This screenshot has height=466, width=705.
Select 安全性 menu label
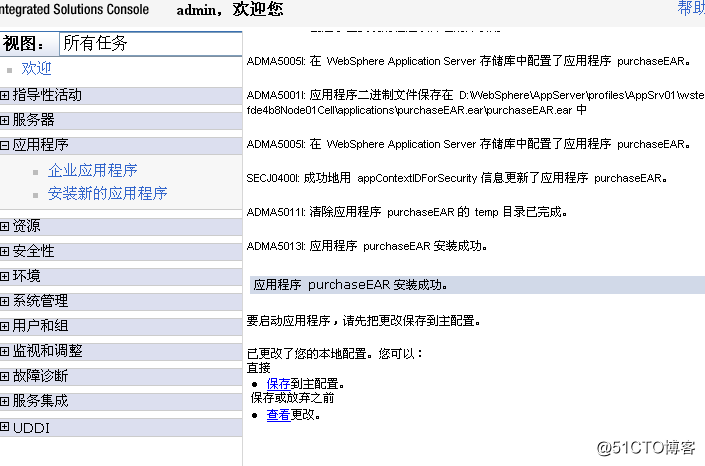point(33,251)
